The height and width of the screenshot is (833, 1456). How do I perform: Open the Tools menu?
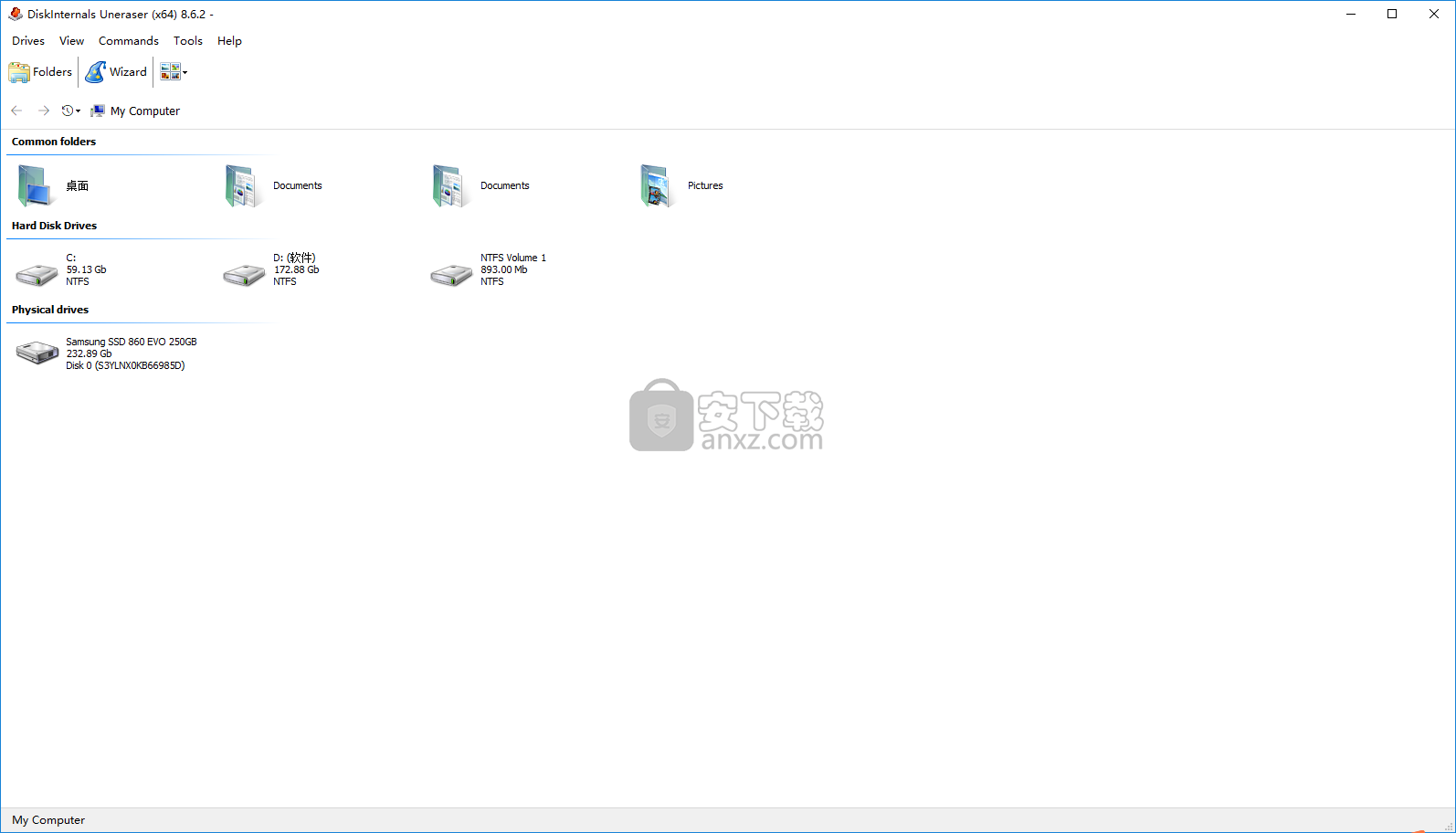188,41
